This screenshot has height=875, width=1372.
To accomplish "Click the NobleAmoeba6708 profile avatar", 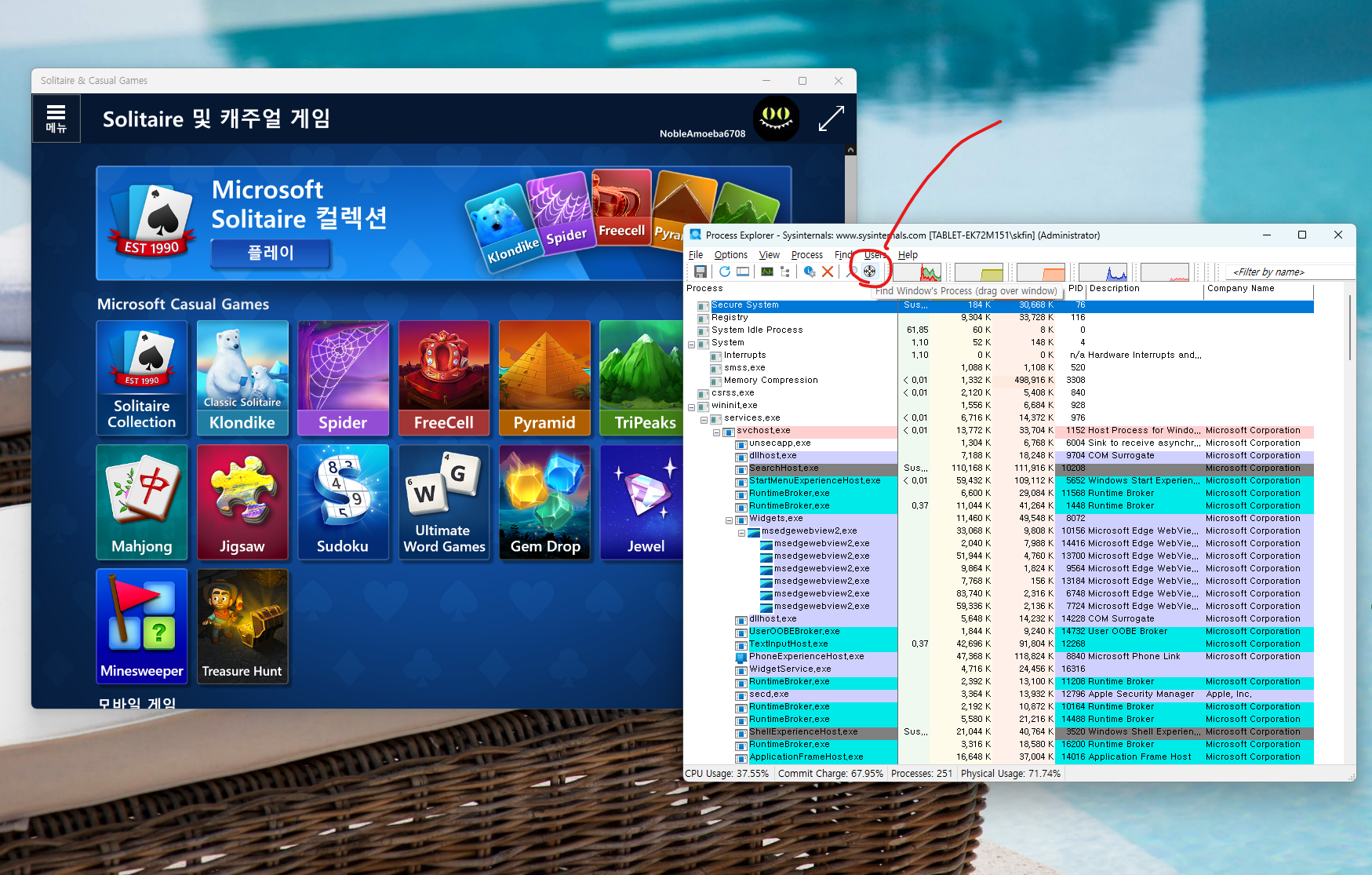I will point(776,118).
